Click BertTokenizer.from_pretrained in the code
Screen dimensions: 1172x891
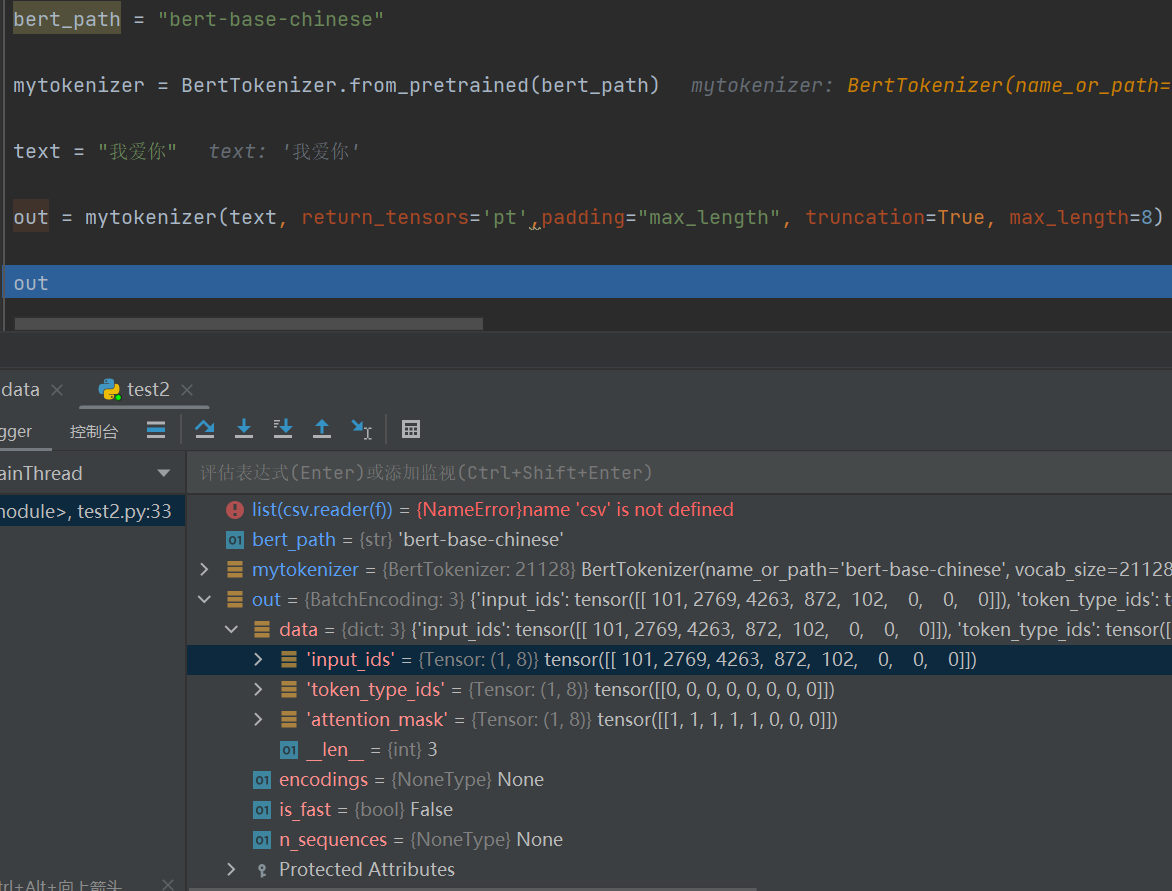[x=355, y=85]
